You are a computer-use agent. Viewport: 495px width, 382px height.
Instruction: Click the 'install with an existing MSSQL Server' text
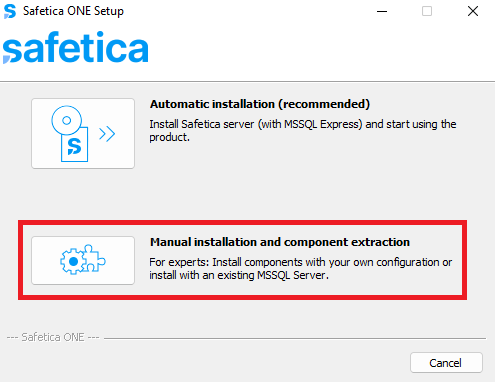click(x=239, y=276)
